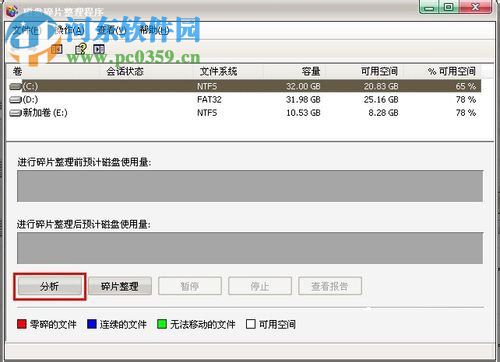This screenshot has width=500, height=362.
Task: Click the greyed-out 暂停 button
Action: point(190,286)
